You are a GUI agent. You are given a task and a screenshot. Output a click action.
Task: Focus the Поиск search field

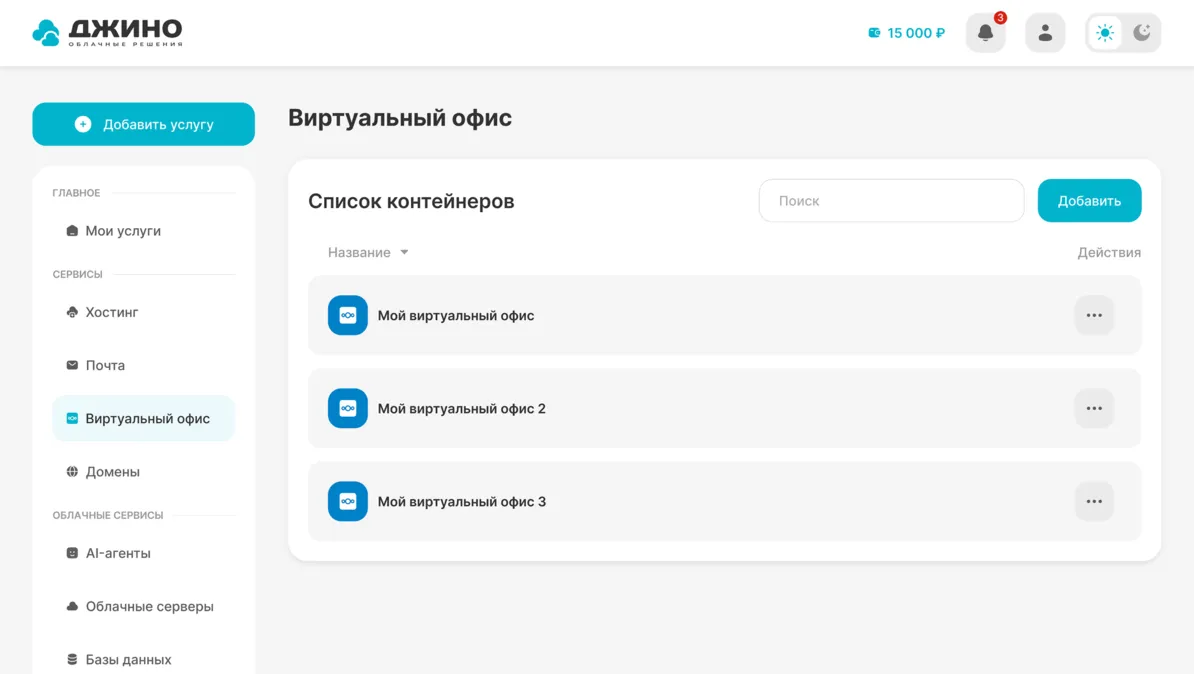coord(891,201)
